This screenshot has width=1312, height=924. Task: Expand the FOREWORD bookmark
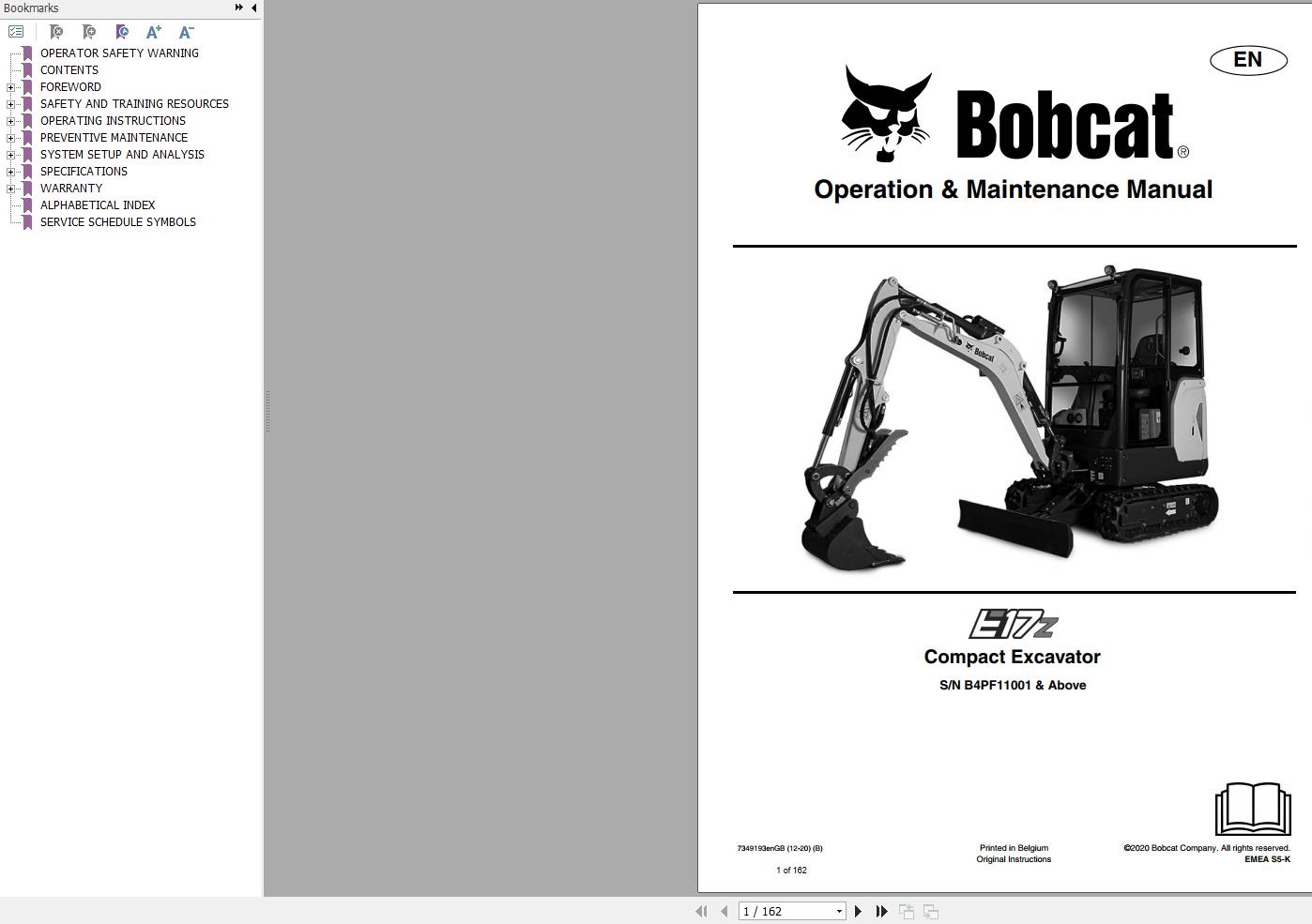(x=10, y=87)
